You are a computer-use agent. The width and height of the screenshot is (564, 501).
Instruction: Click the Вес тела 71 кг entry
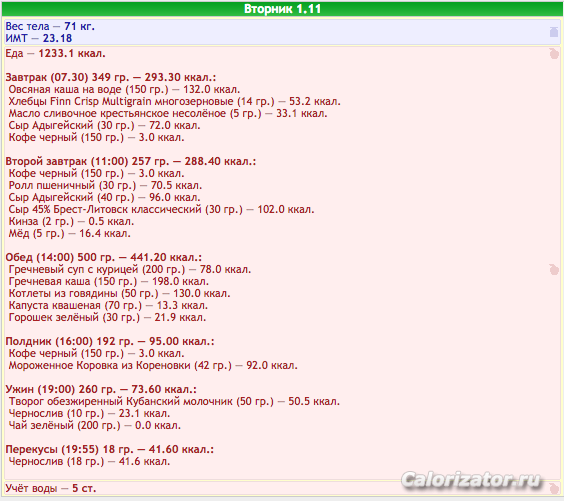[50, 26]
